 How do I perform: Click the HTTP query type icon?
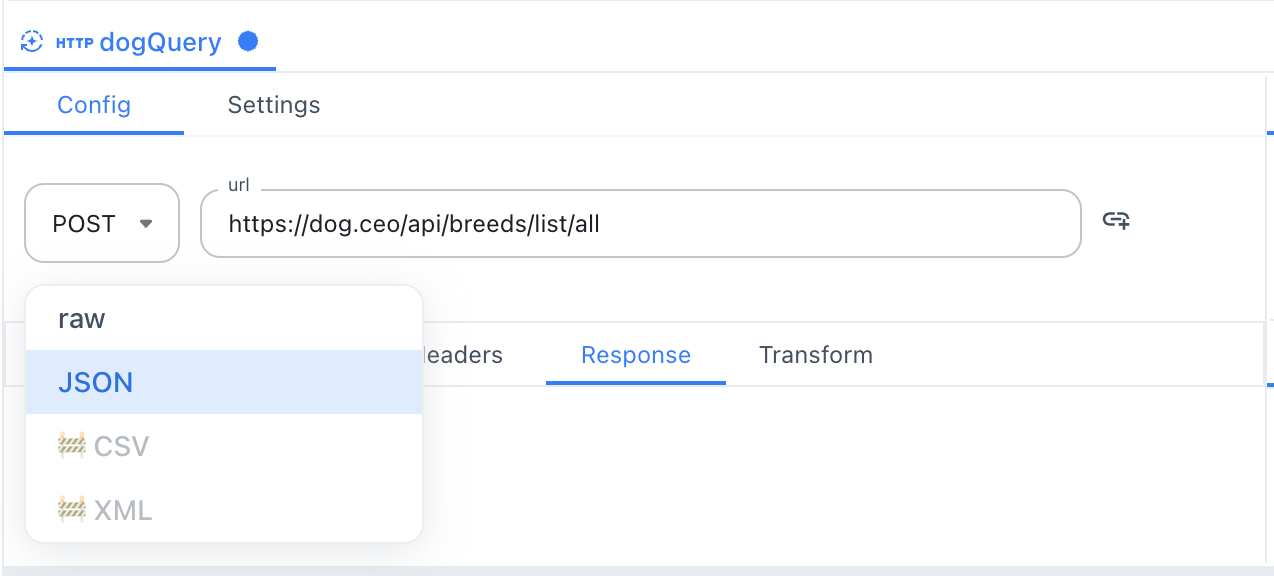pyautogui.click(x=33, y=42)
